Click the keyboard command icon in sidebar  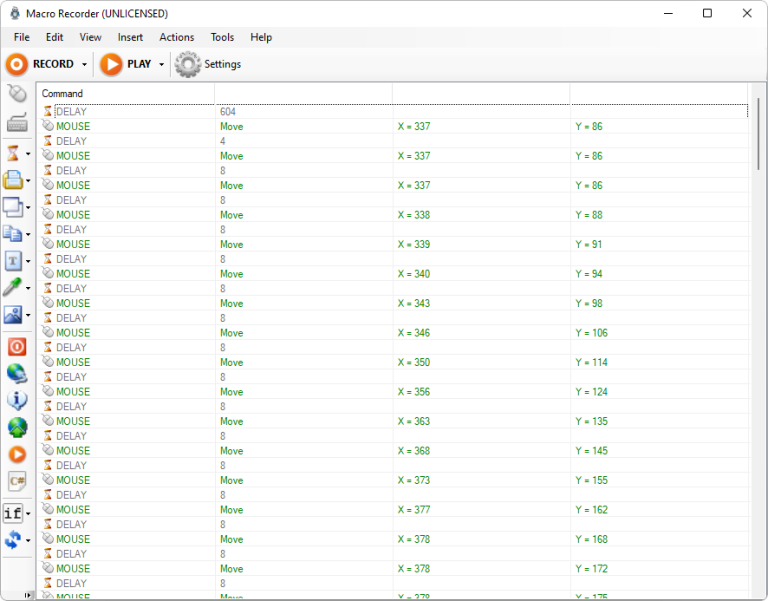pos(16,124)
